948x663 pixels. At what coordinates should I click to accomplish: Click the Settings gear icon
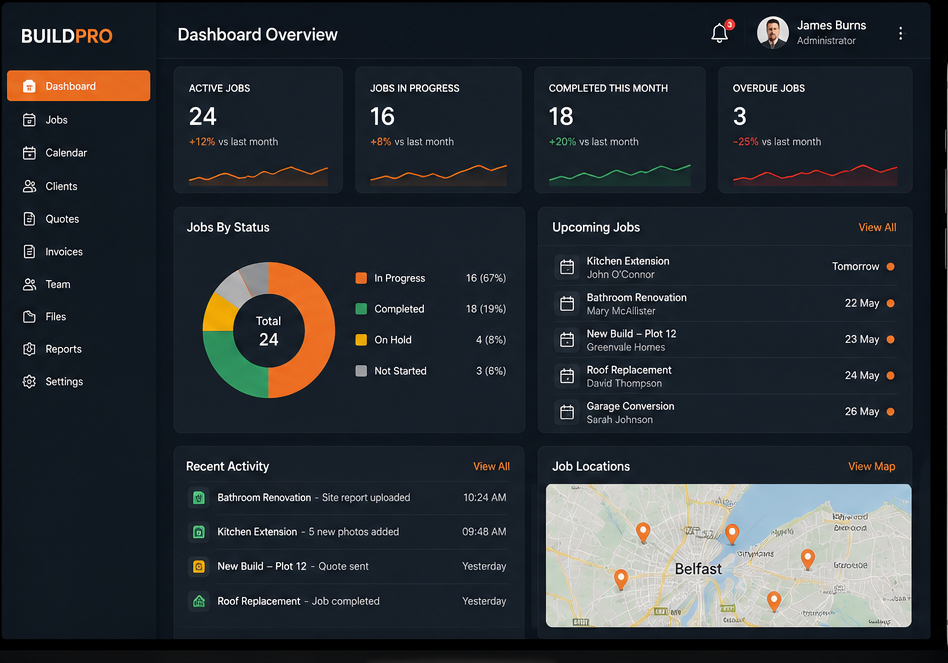pos(29,381)
